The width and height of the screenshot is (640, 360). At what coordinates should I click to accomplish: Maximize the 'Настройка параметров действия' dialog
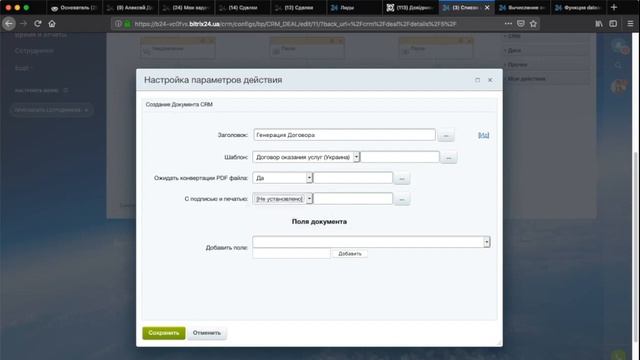478,80
